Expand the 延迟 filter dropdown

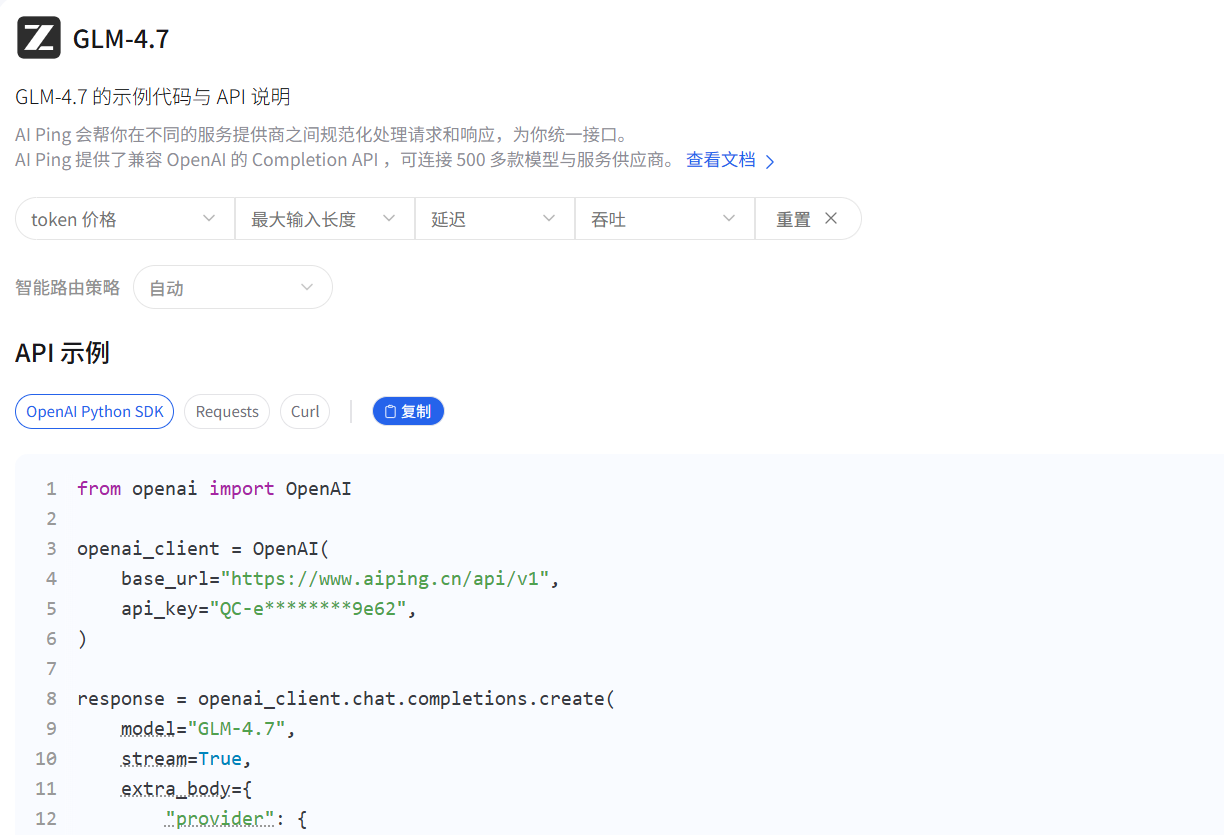coord(495,219)
